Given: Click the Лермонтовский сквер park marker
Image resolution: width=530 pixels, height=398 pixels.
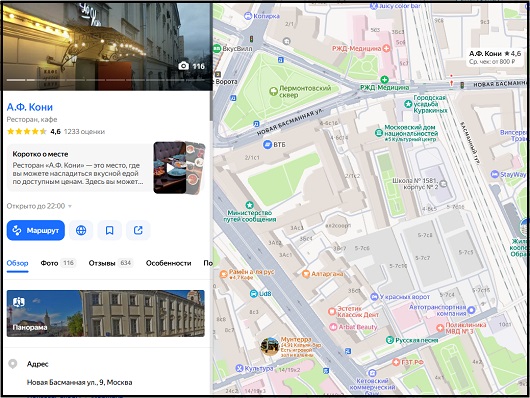Looking at the screenshot, I should pos(273,91).
